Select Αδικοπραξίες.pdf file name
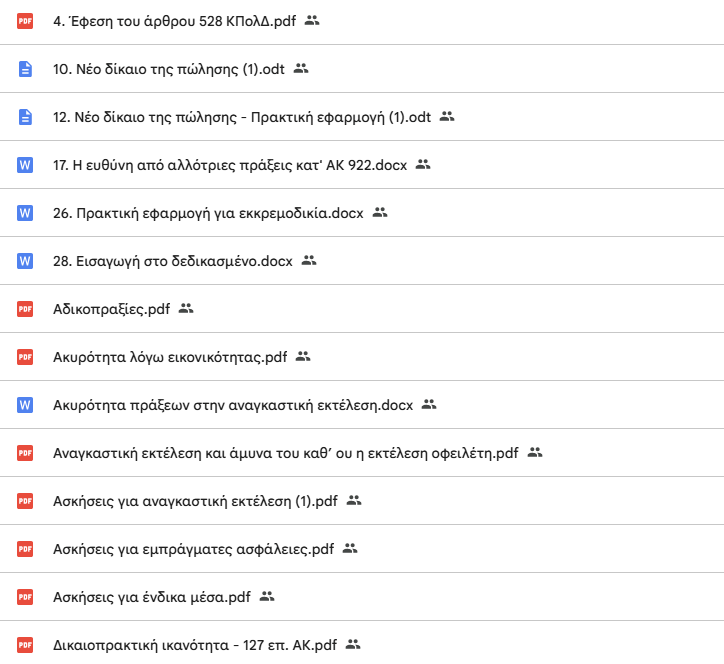 click(111, 309)
